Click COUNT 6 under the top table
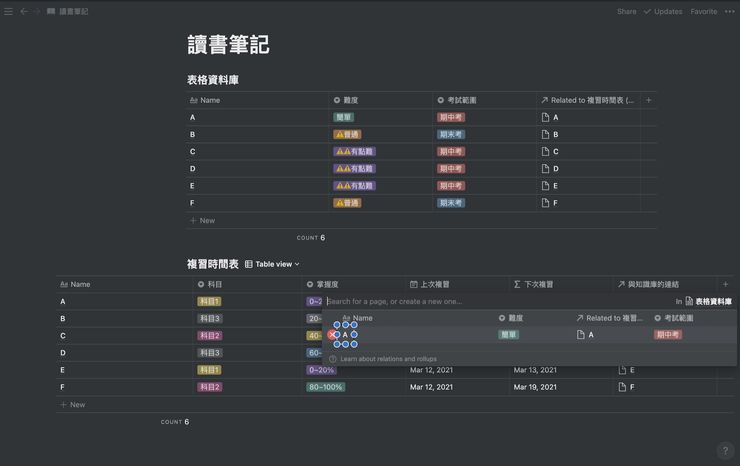Screen dimensions: 740x466 [311, 238]
